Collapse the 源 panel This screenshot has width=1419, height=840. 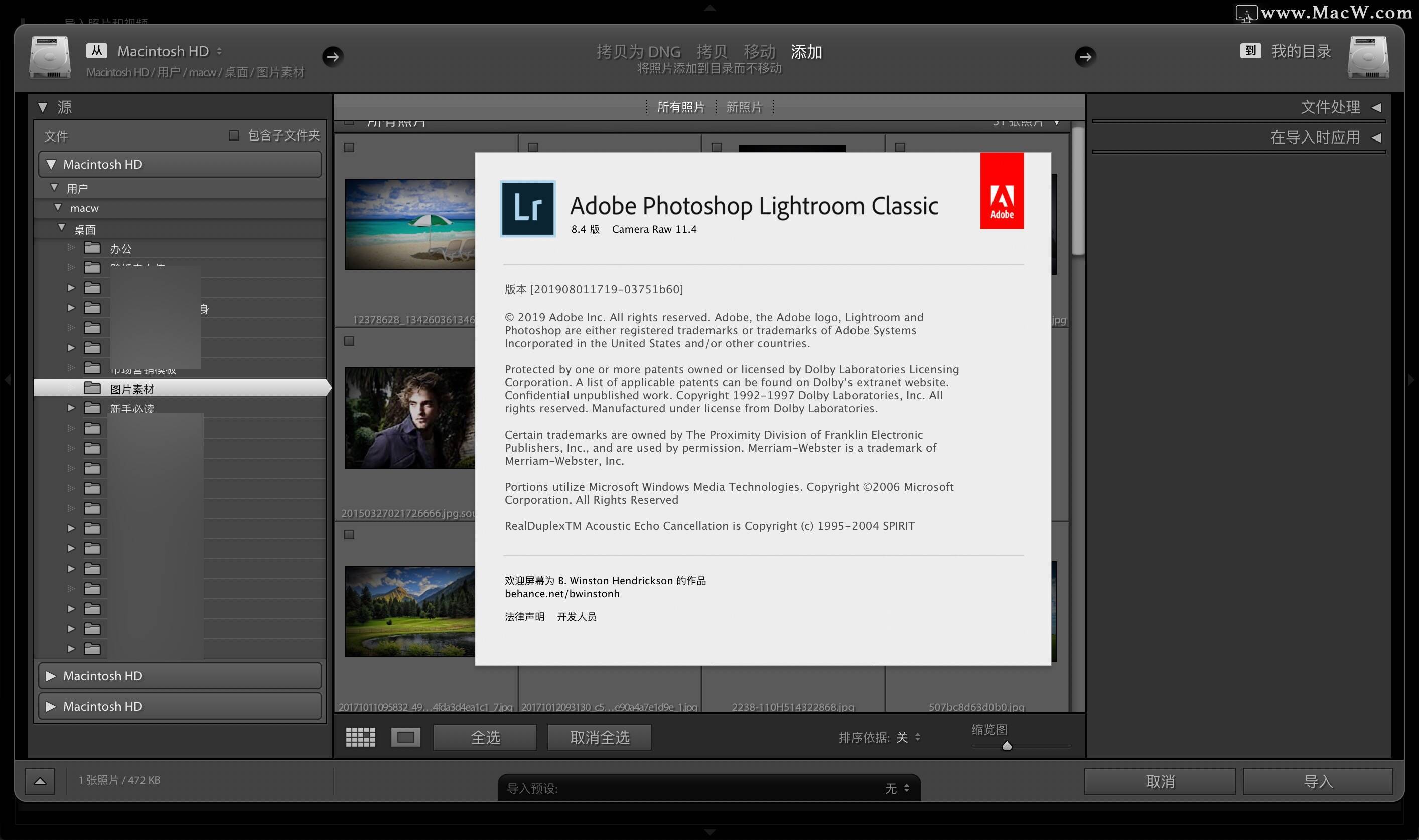tap(43, 107)
